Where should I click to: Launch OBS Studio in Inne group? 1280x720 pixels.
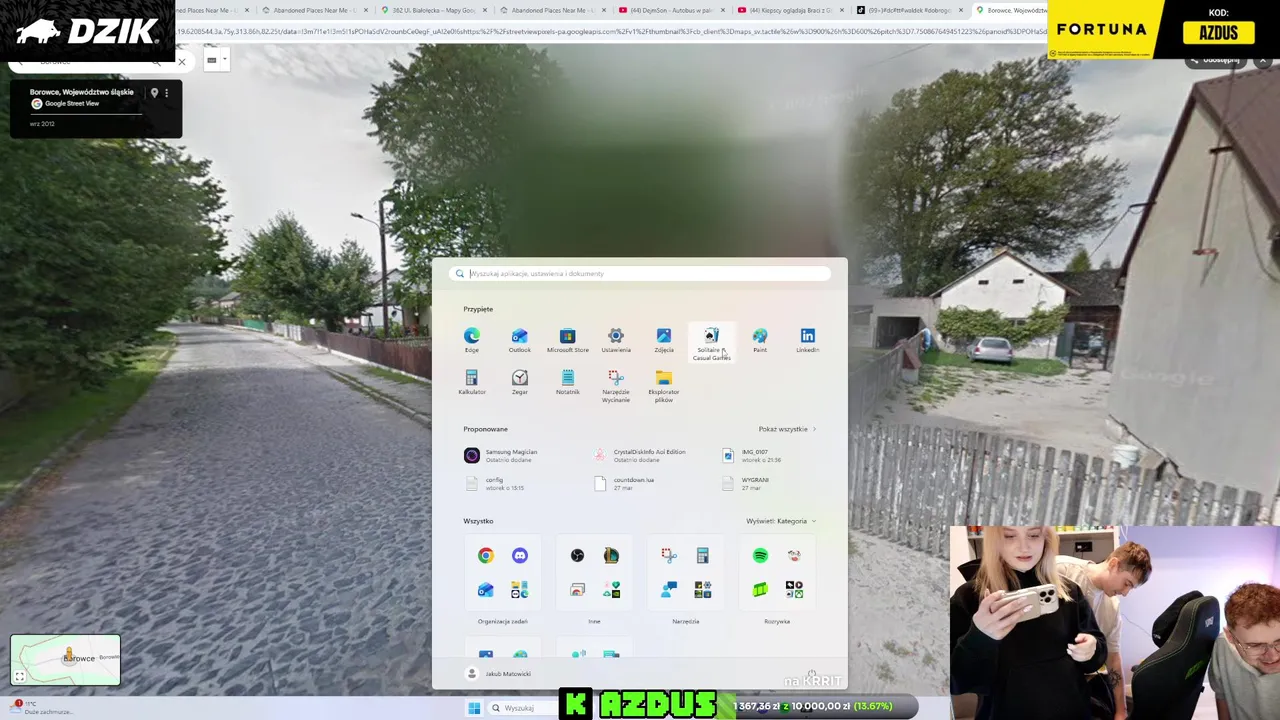click(x=577, y=556)
